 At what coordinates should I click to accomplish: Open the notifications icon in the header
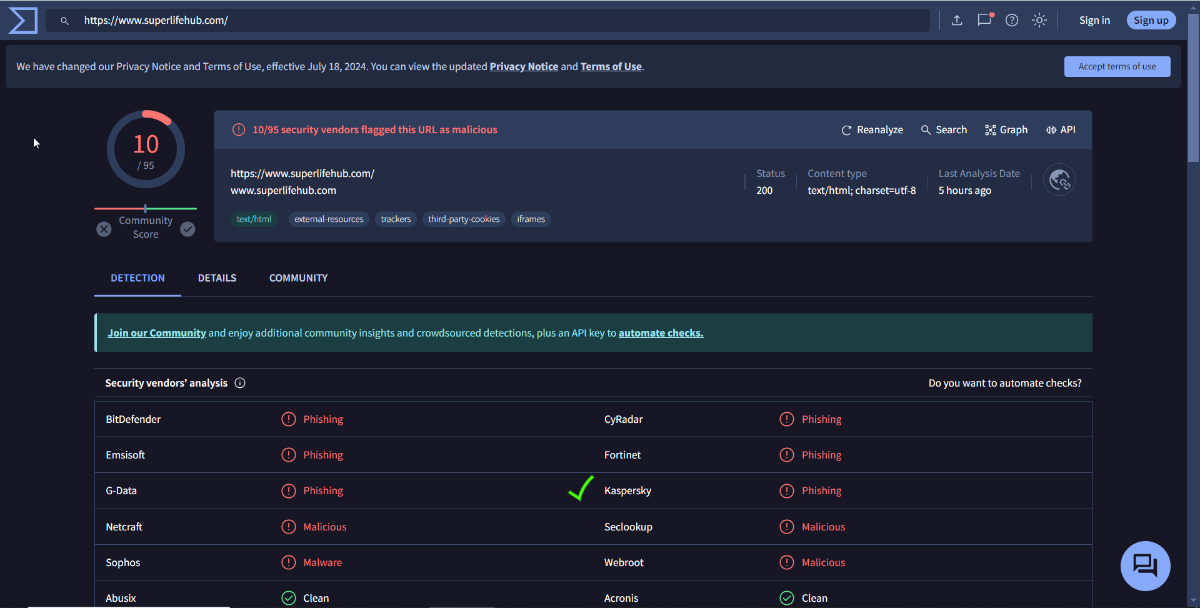(985, 20)
